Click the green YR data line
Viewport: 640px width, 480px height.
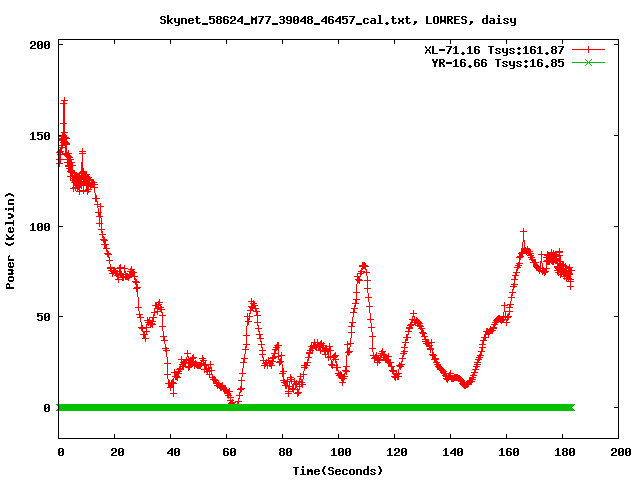(x=316, y=407)
